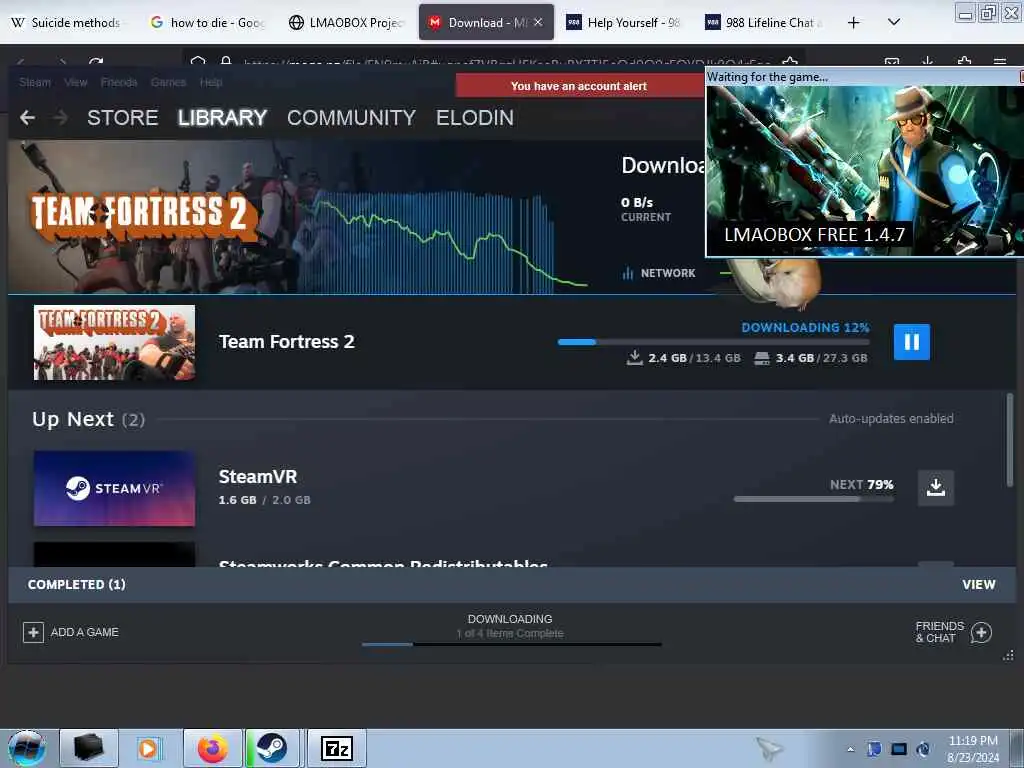Start the SteamVR download with its arrow button
Viewport: 1024px width, 768px height.
tap(936, 487)
